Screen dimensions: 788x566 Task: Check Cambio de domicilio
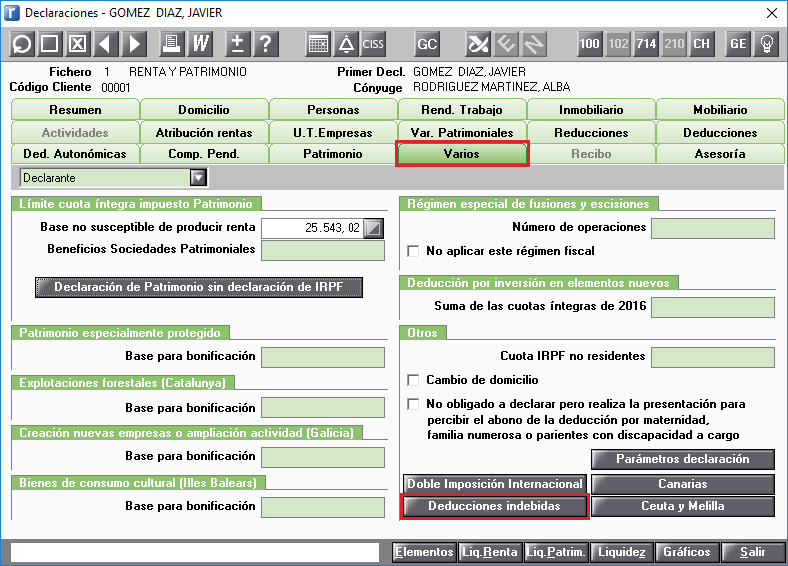413,380
